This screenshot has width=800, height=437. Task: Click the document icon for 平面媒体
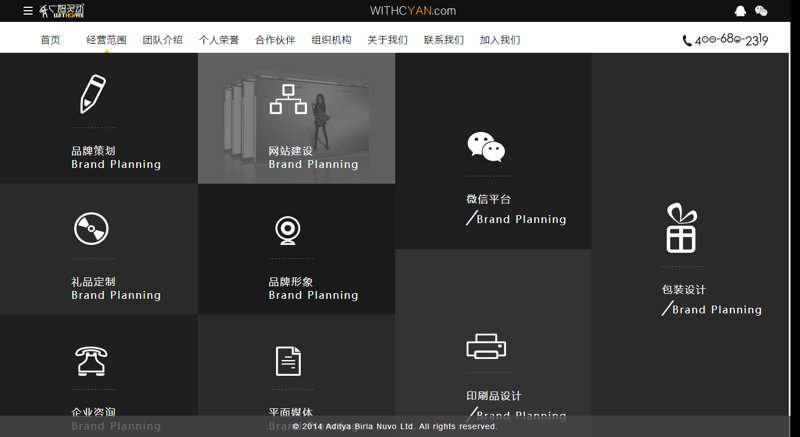pyautogui.click(x=288, y=361)
